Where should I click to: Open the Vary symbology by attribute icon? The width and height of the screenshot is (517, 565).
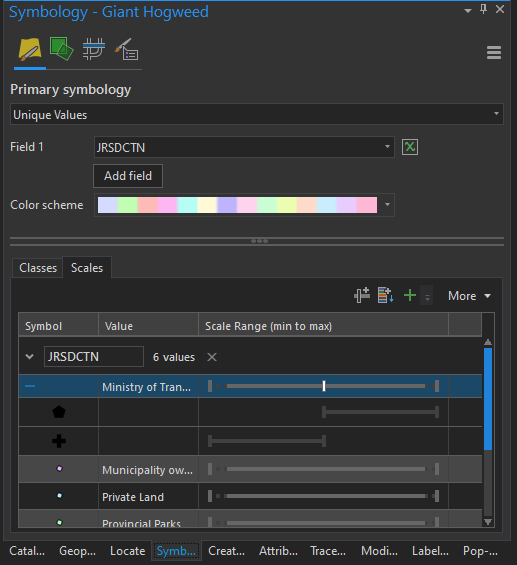click(61, 49)
